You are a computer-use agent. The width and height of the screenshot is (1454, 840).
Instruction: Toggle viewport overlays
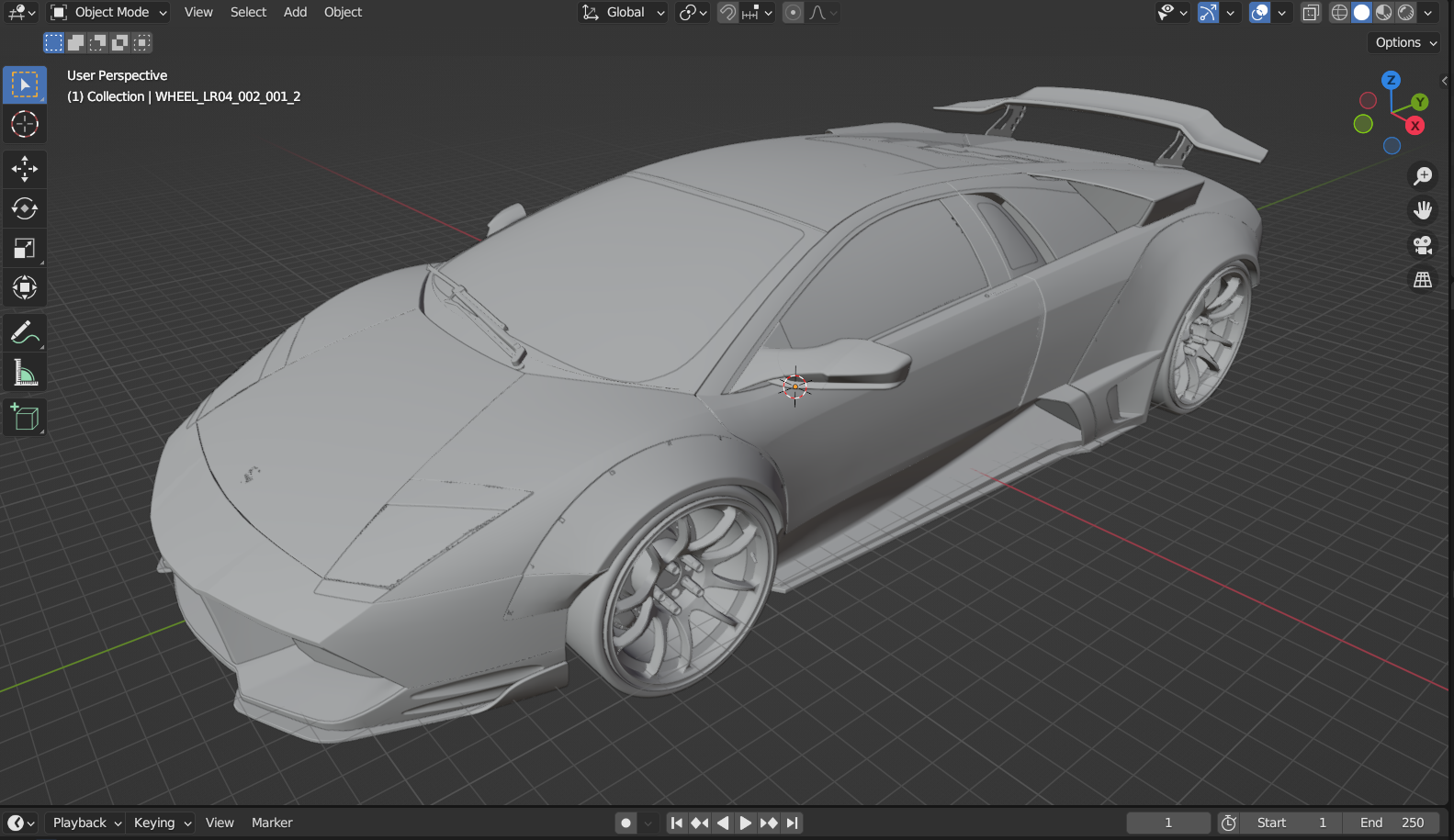point(1259,13)
